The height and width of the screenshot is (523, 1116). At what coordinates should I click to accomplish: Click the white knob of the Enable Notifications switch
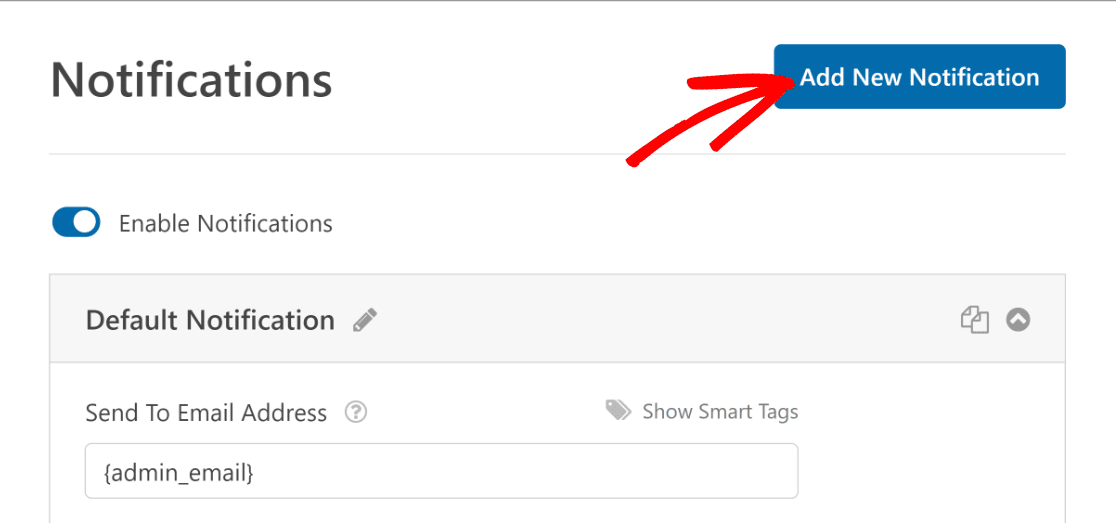coord(86,223)
